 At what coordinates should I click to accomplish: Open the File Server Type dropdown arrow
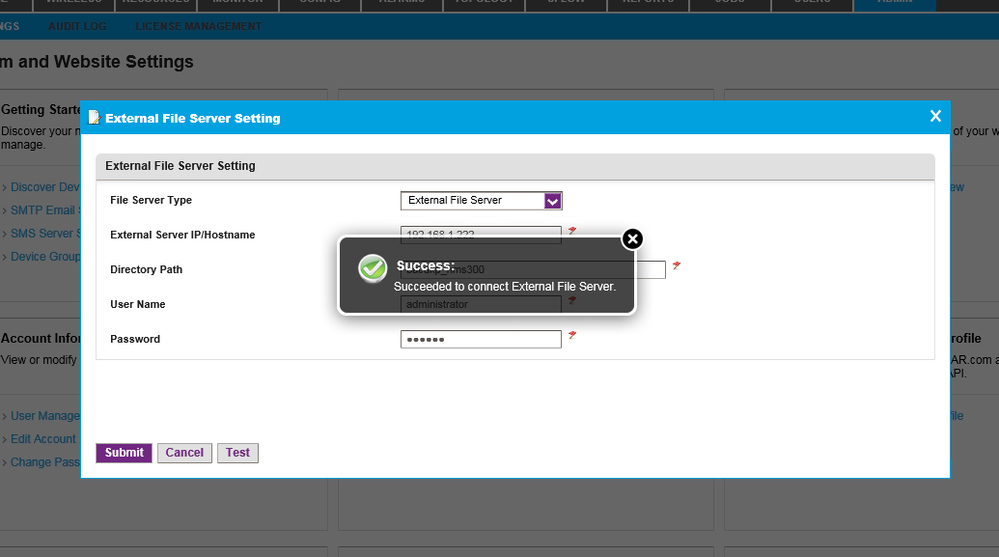click(x=553, y=201)
